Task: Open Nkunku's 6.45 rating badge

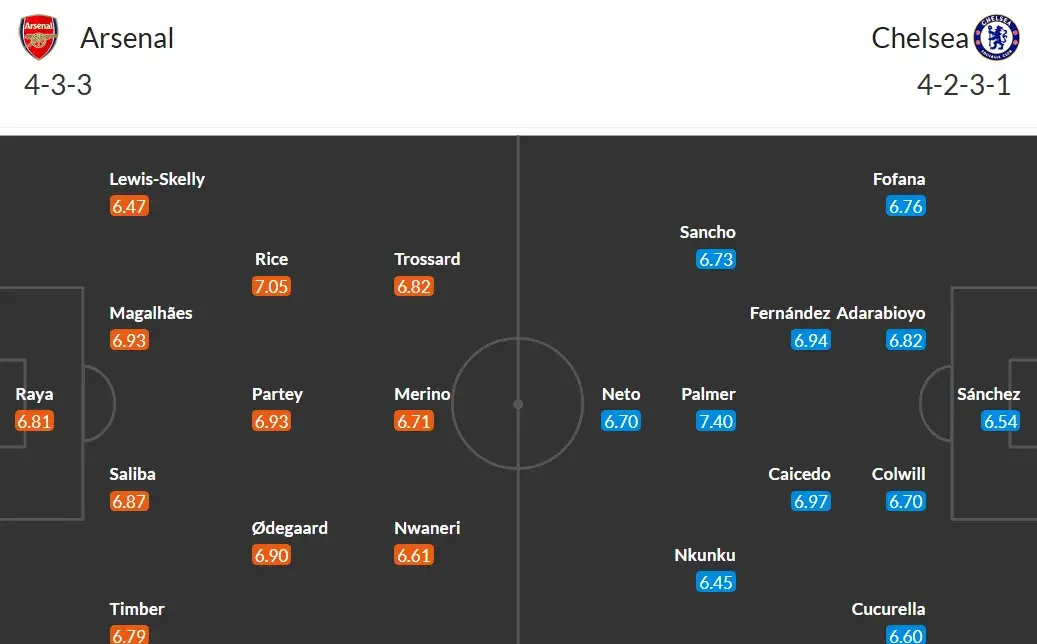Action: pyautogui.click(x=716, y=582)
